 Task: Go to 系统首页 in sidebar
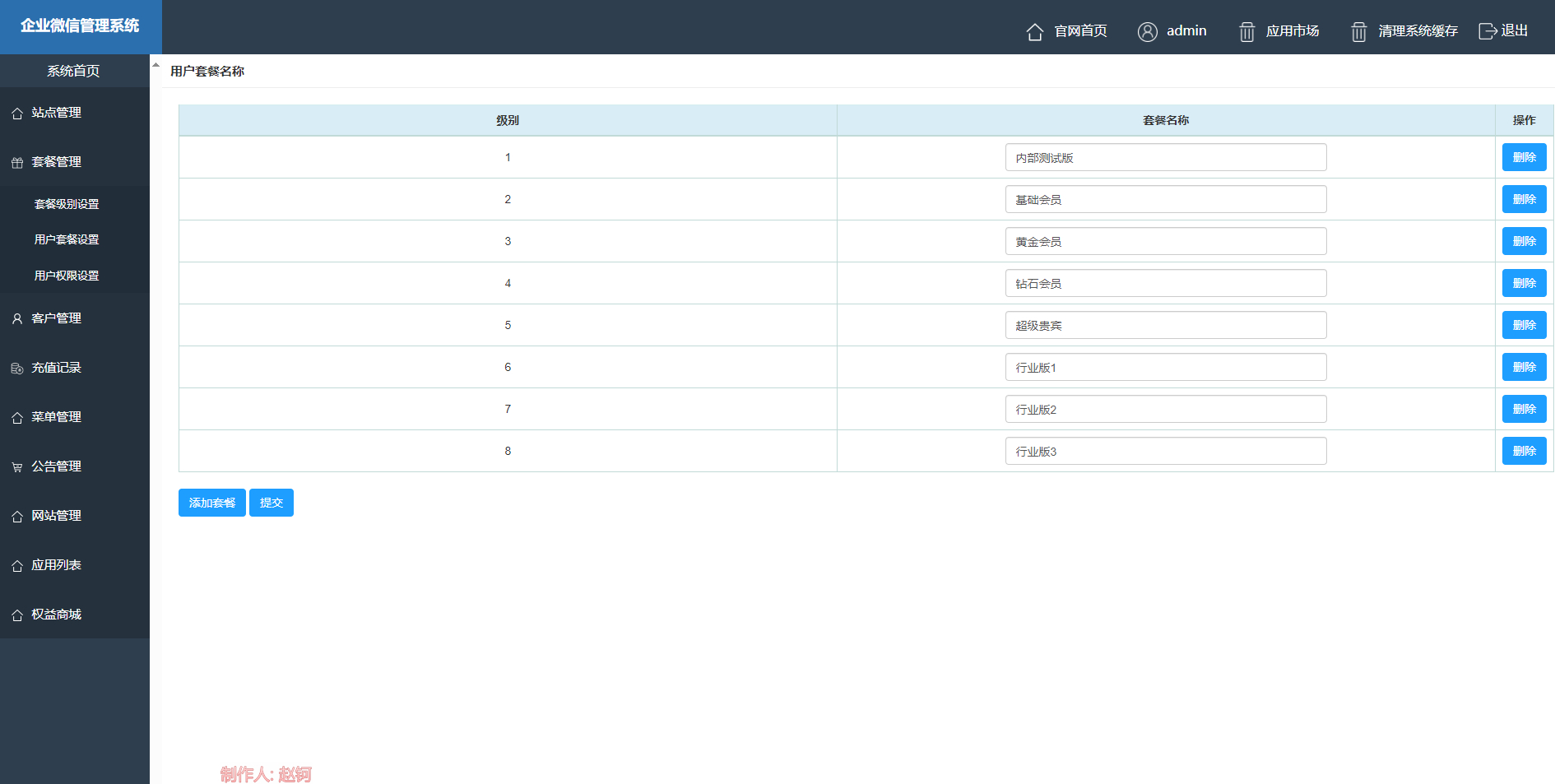[x=73, y=71]
